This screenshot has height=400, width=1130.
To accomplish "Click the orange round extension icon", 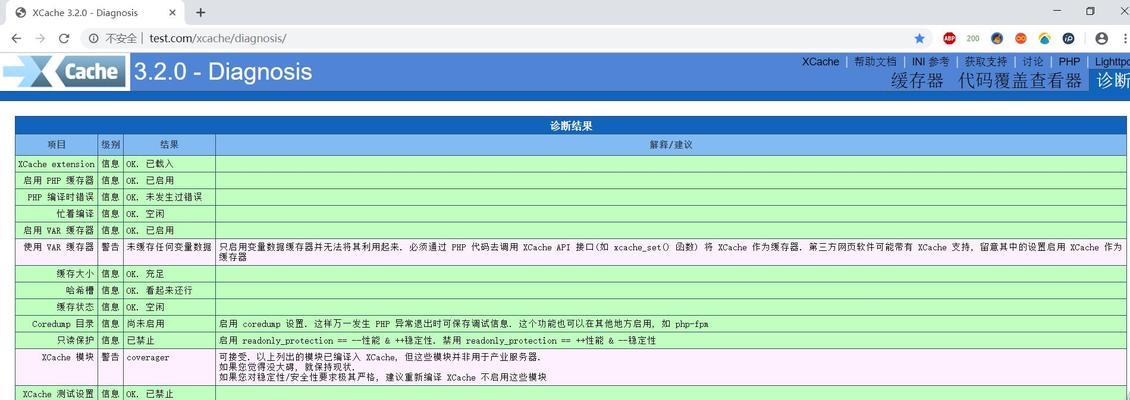I will tap(1020, 38).
